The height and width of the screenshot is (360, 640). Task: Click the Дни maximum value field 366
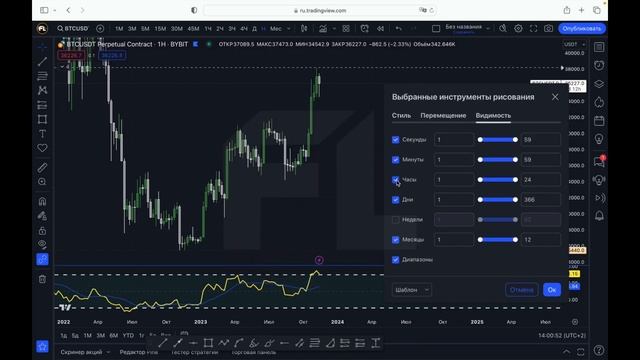click(x=541, y=200)
